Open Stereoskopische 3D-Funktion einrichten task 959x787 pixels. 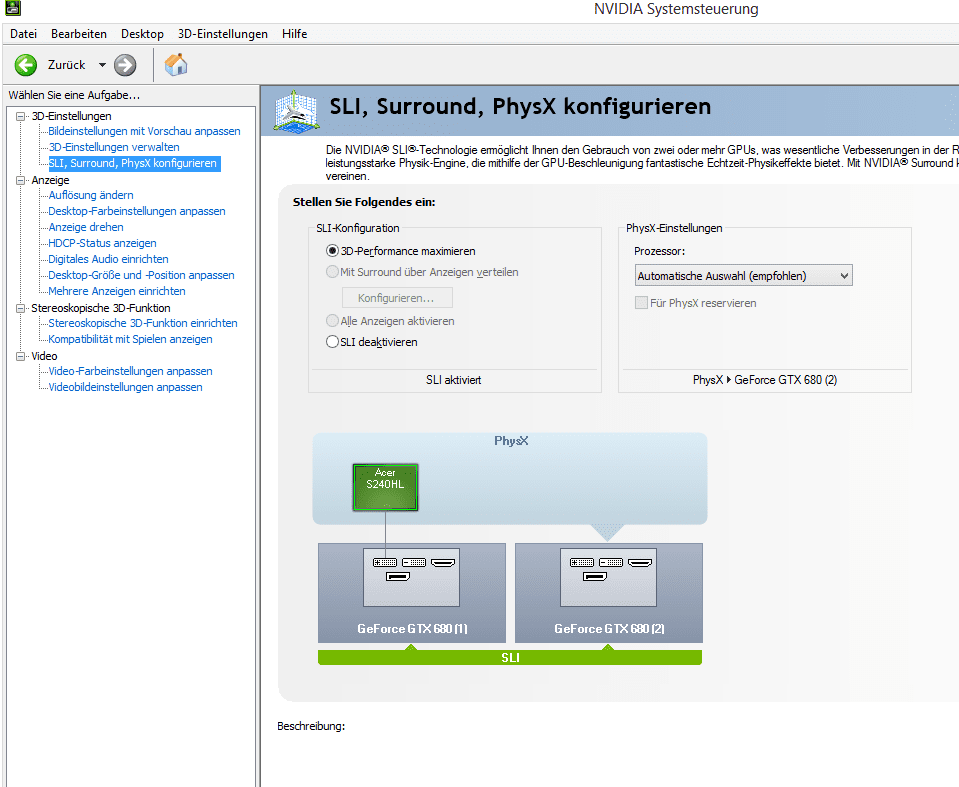pos(143,323)
